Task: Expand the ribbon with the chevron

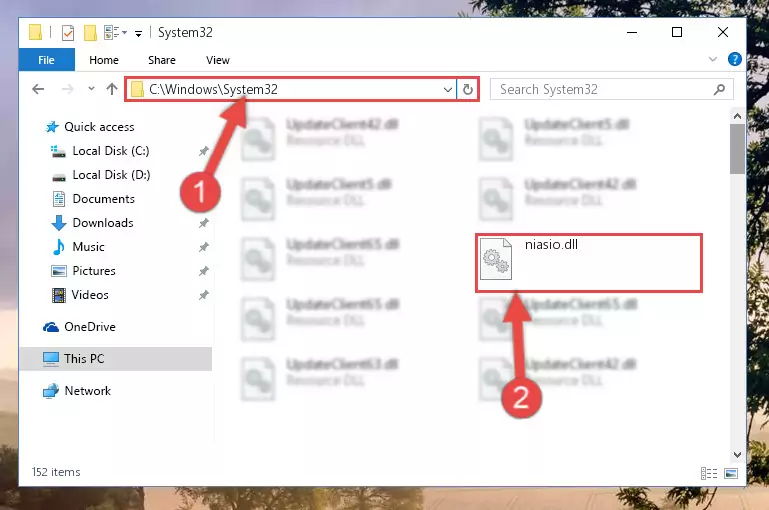Action: (x=713, y=59)
